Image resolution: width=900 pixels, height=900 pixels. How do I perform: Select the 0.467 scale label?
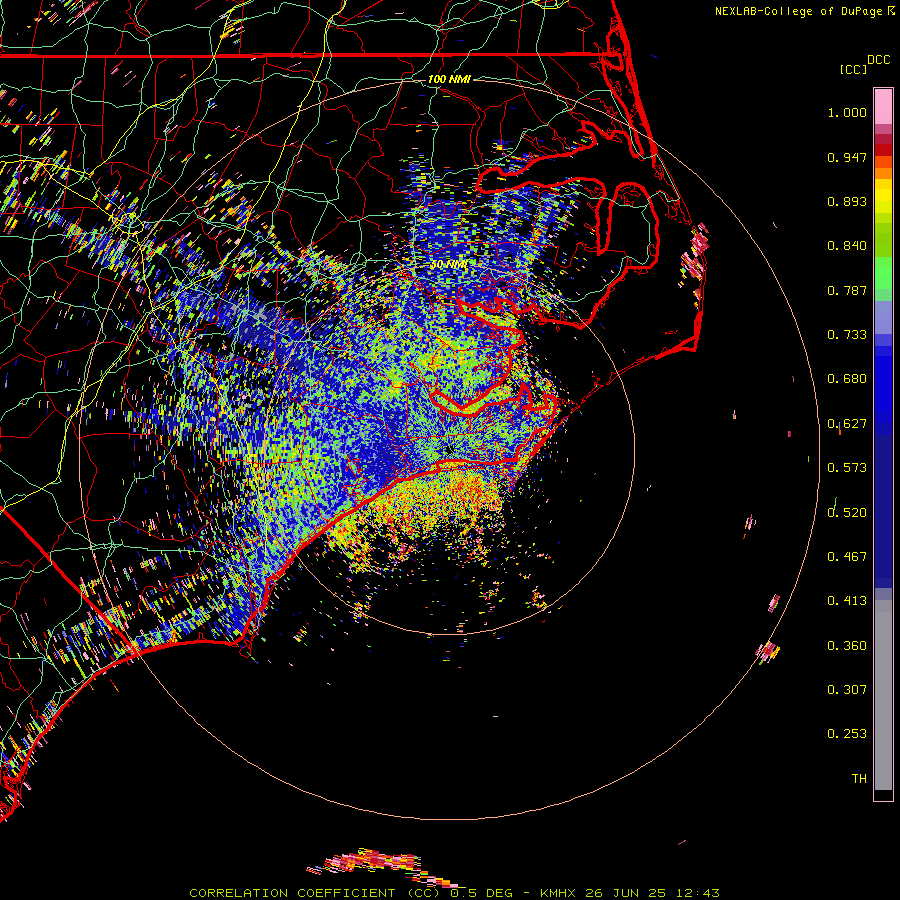(847, 557)
